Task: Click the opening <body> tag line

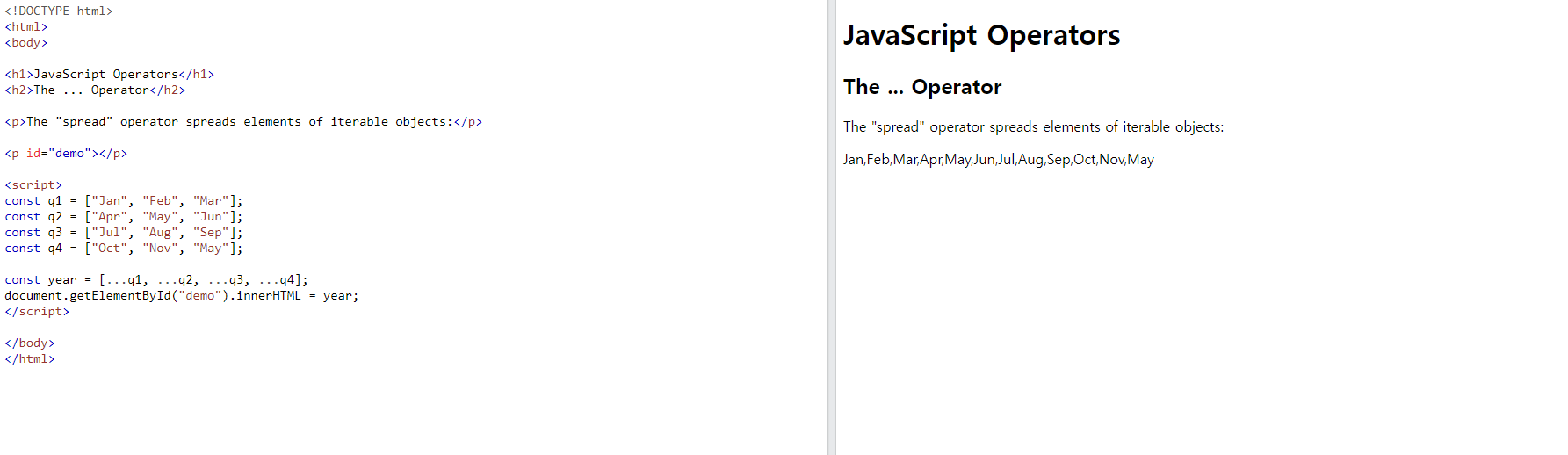Action: [26, 43]
